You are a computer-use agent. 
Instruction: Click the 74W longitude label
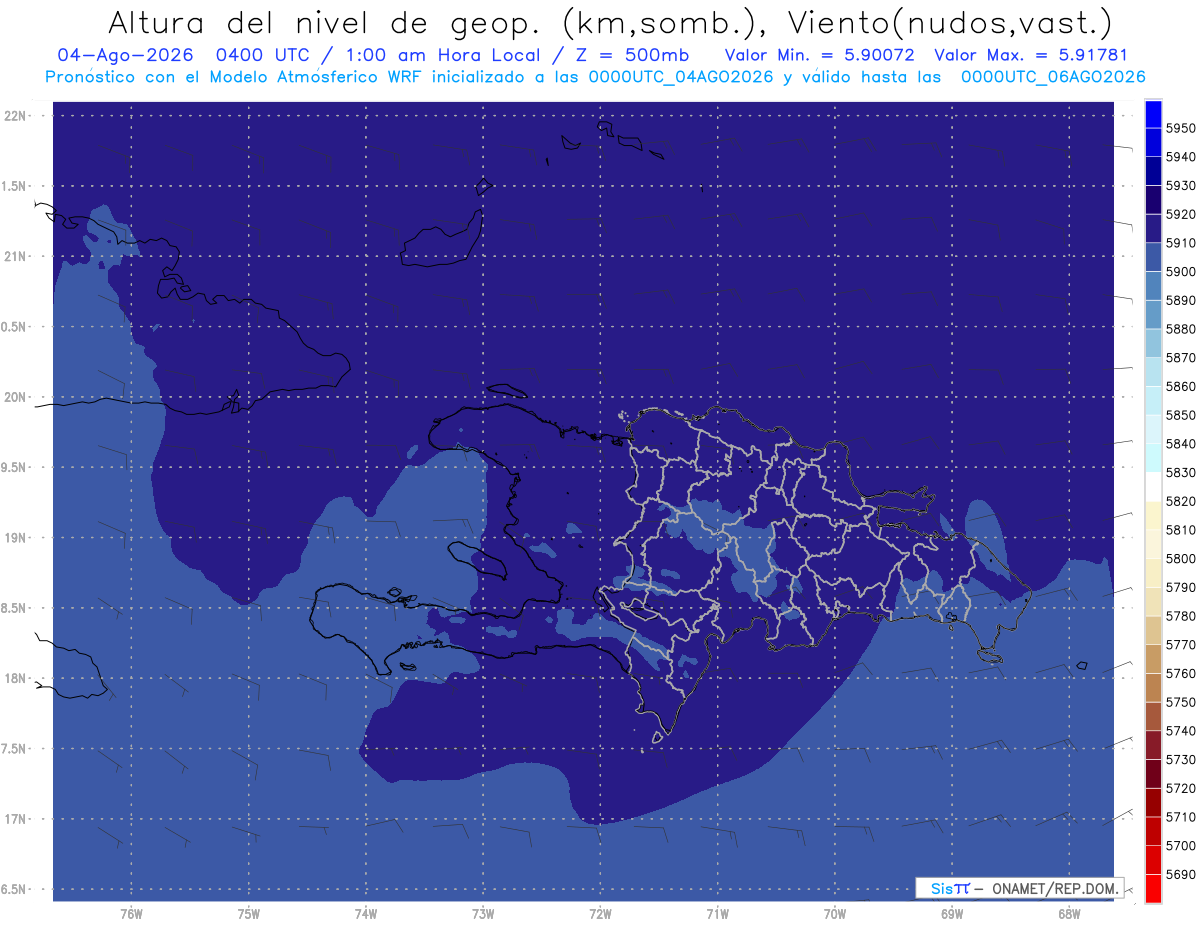tap(365, 914)
